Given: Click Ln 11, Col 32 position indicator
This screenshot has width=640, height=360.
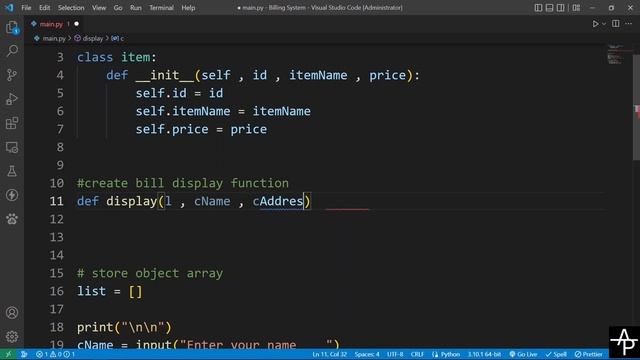Looking at the screenshot, I should pos(329,354).
